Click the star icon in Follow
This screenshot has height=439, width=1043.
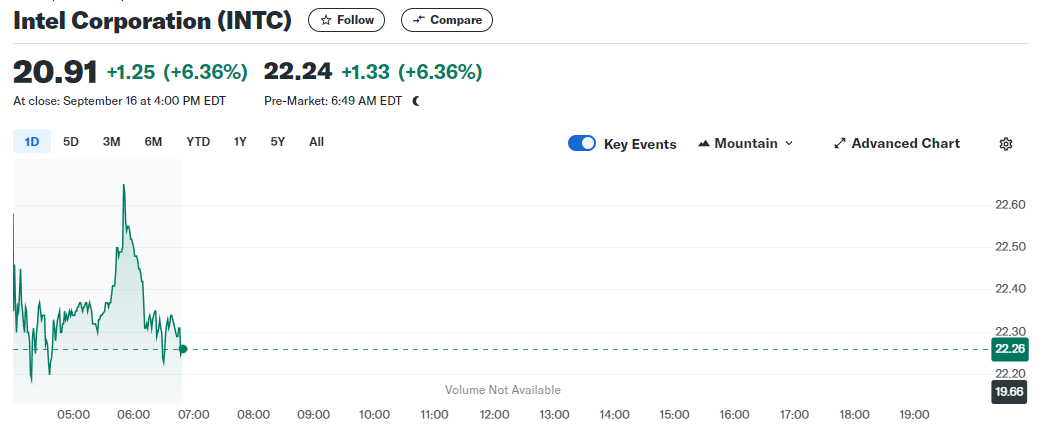[x=325, y=20]
